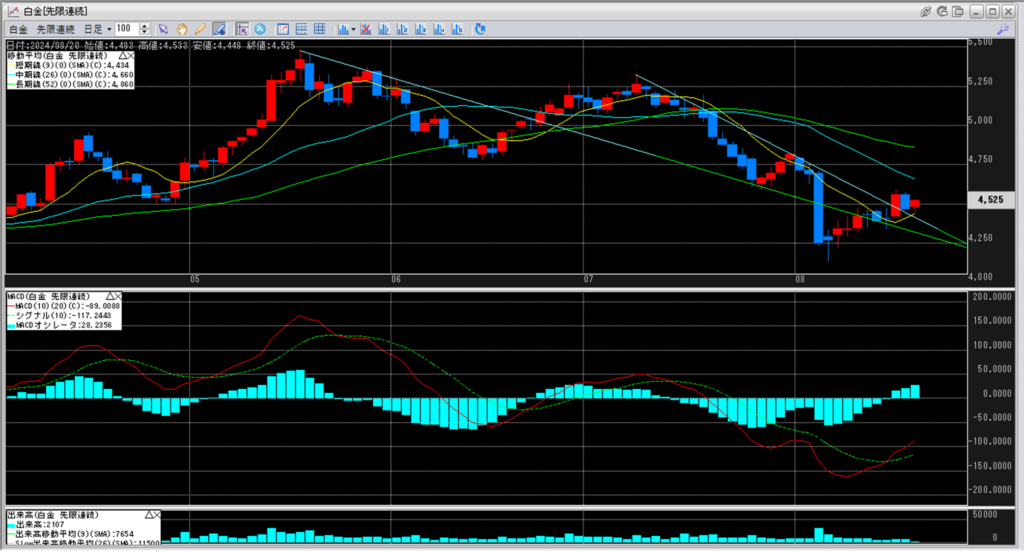Screen dimensions: 1024x551
Task: Expand the chart indicator dropdown arrow
Action: [x=354, y=29]
